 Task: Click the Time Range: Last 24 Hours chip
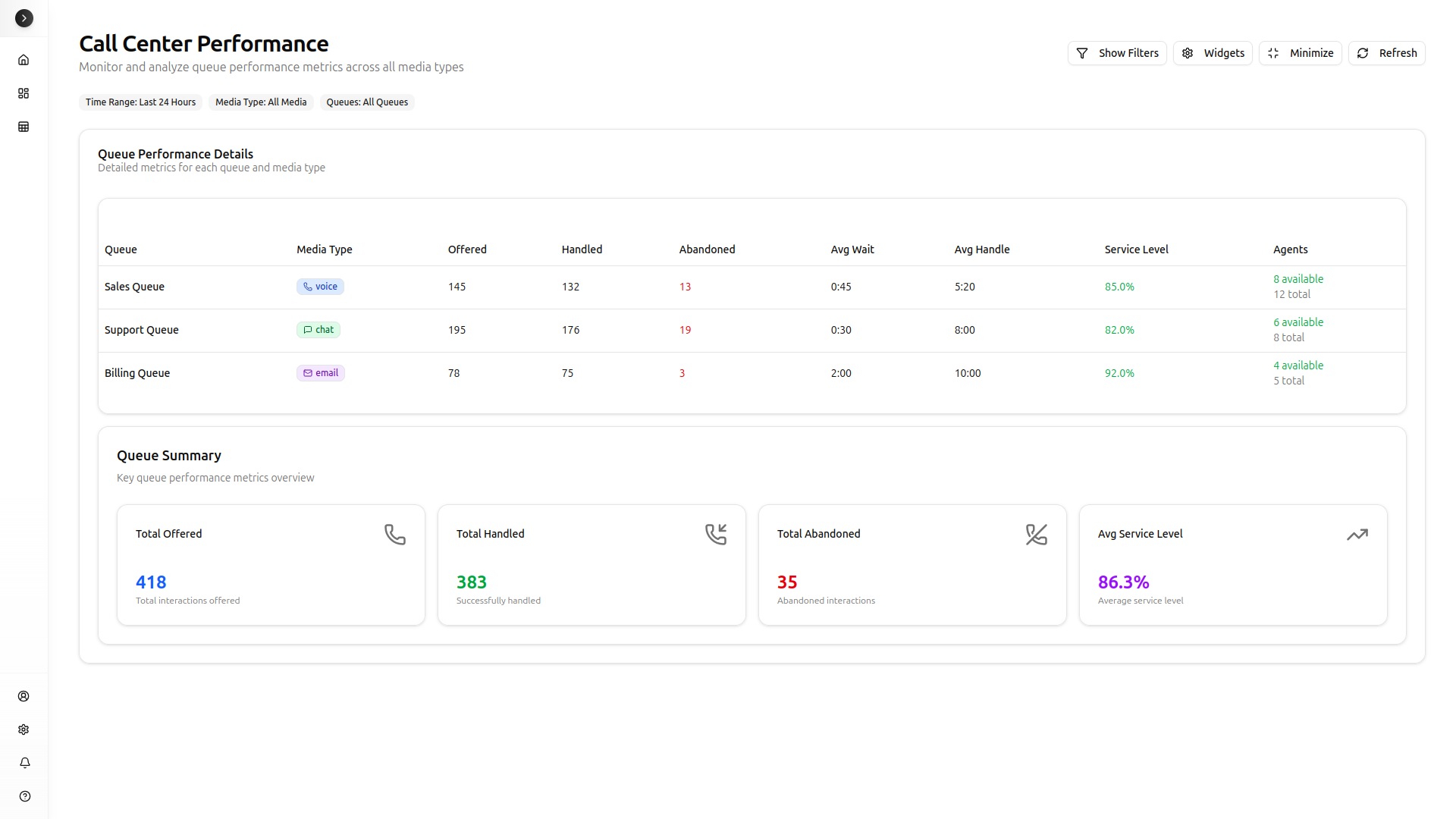coord(140,102)
